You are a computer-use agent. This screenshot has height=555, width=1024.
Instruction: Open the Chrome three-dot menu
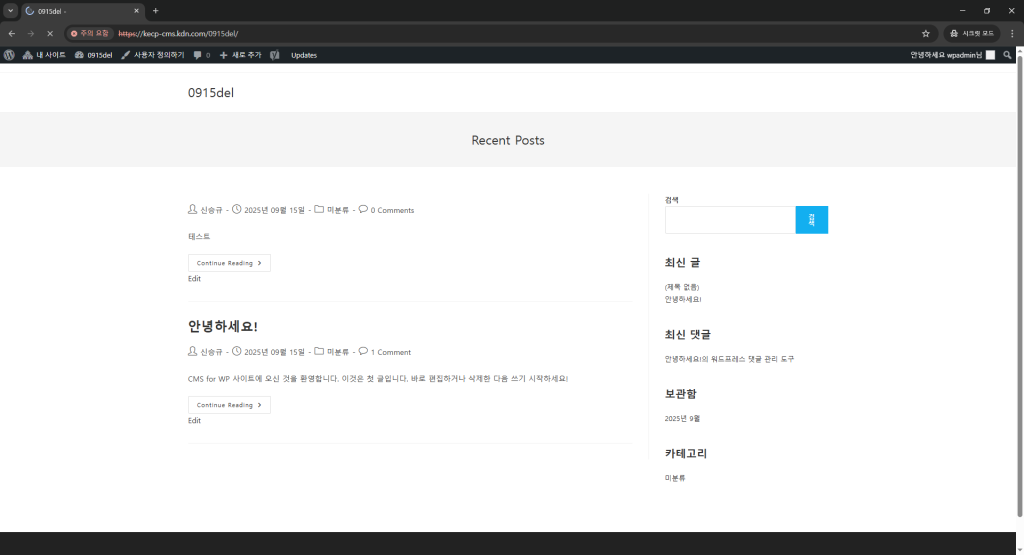click(x=1012, y=33)
